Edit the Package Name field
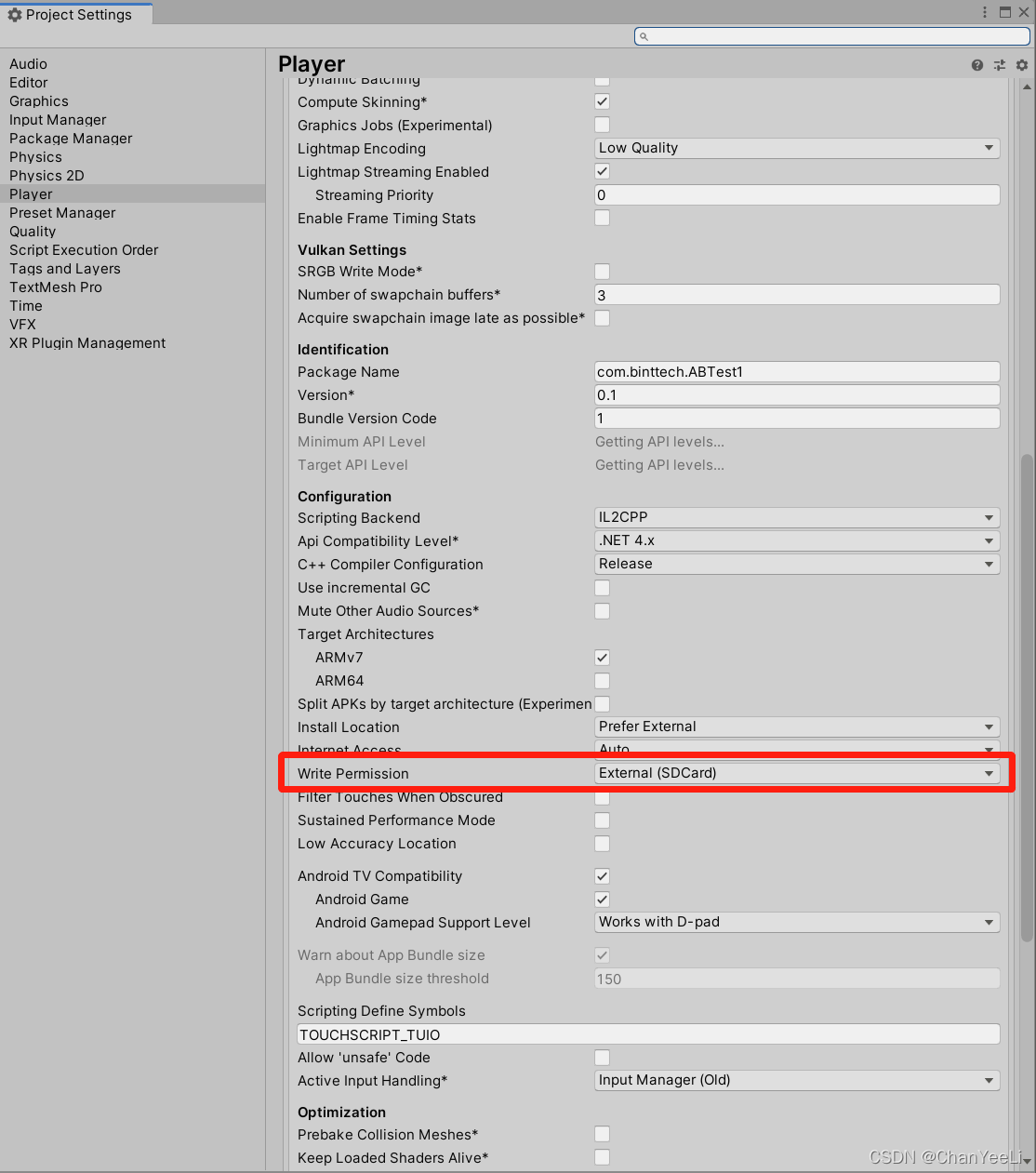 797,372
